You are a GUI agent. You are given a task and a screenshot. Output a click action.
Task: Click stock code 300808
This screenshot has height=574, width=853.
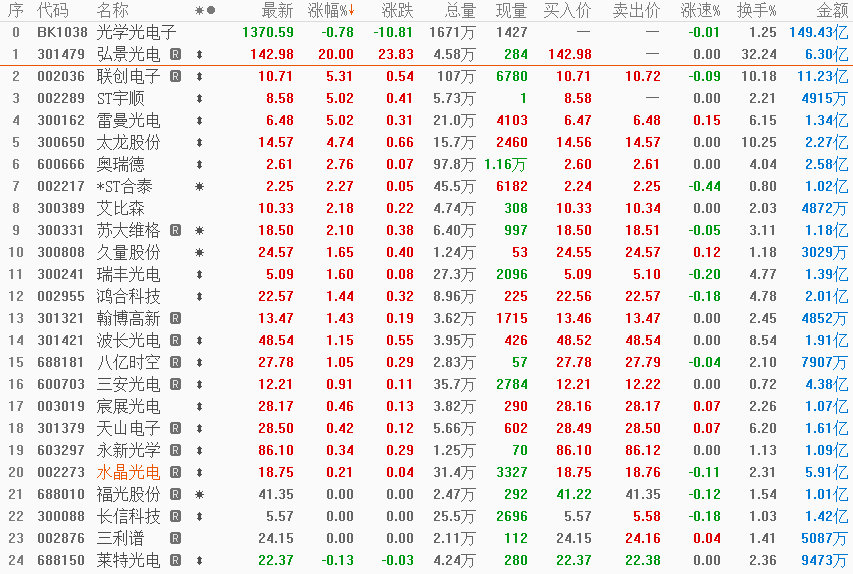tap(61, 252)
